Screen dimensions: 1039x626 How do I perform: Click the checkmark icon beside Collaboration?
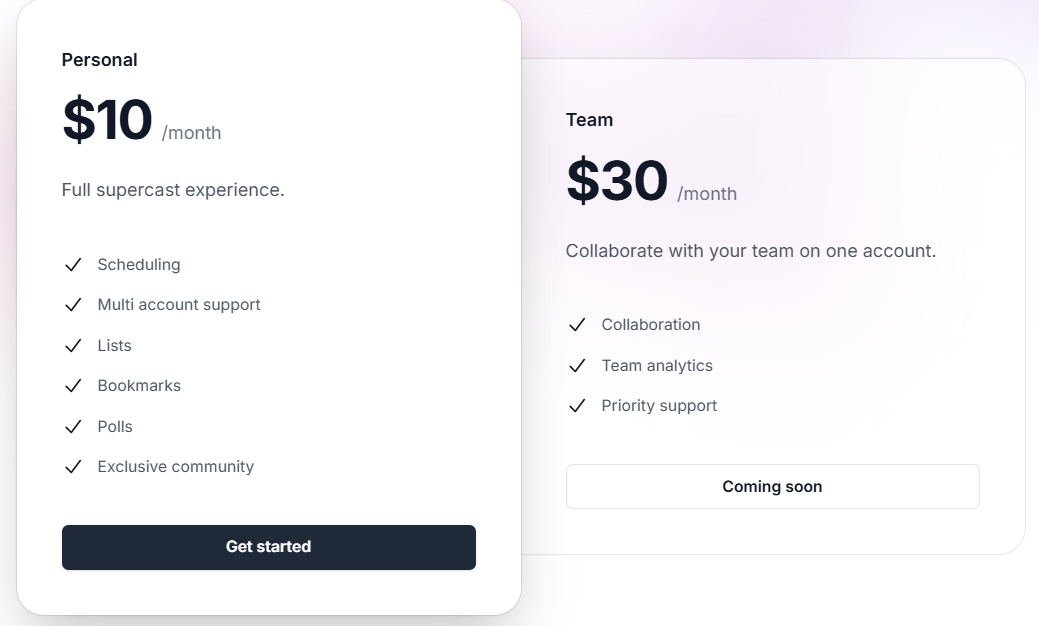[577, 325]
